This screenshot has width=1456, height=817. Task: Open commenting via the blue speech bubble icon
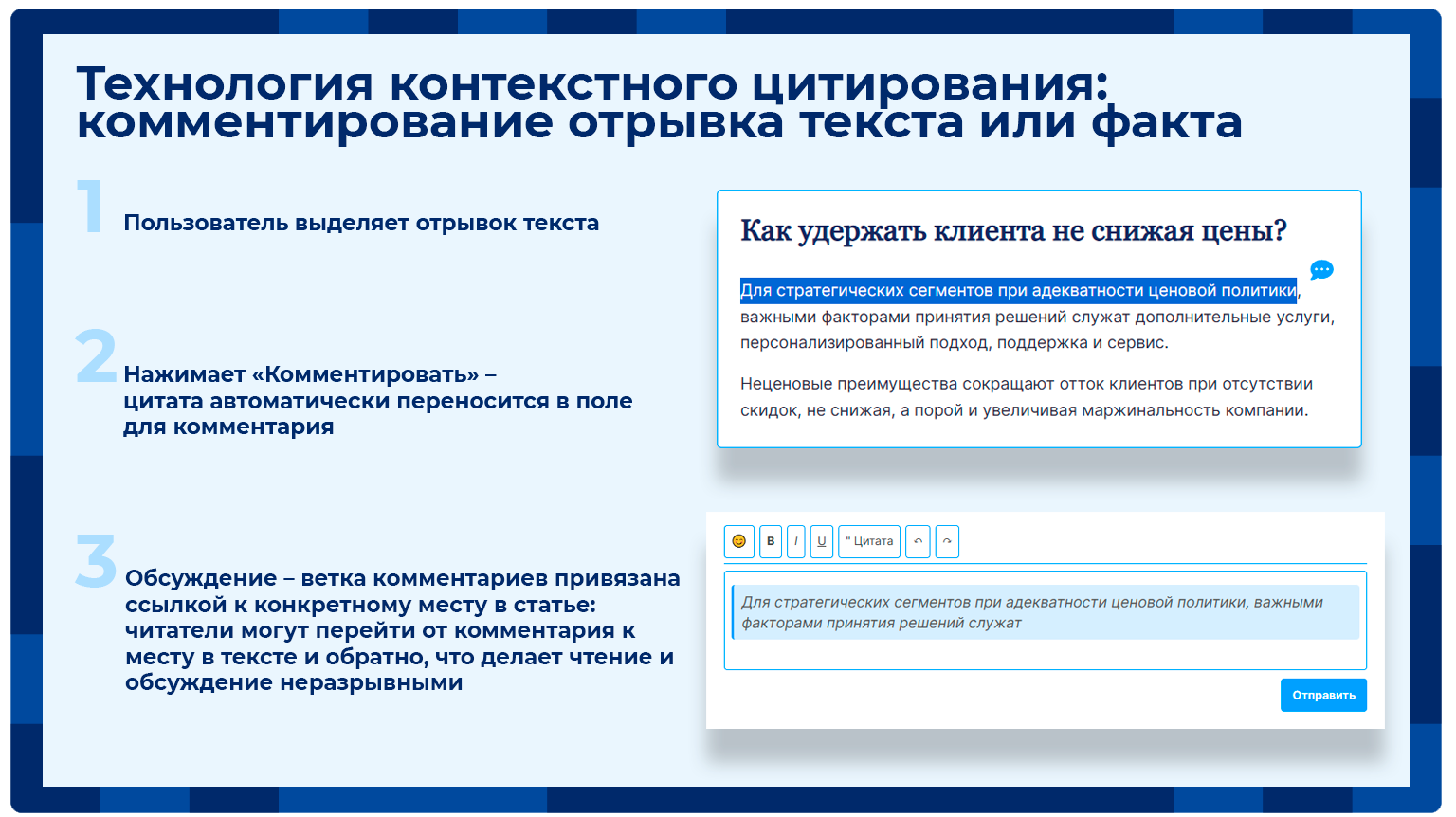[x=1320, y=271]
